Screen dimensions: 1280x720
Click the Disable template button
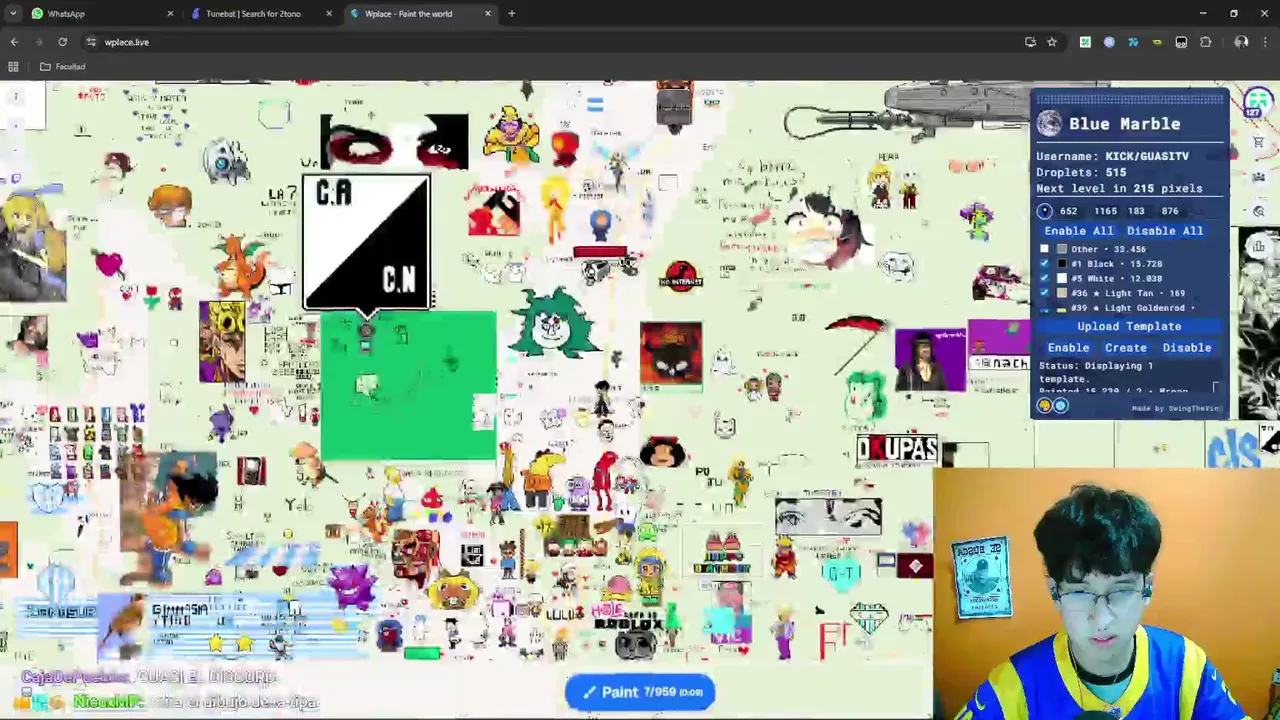coord(1187,348)
